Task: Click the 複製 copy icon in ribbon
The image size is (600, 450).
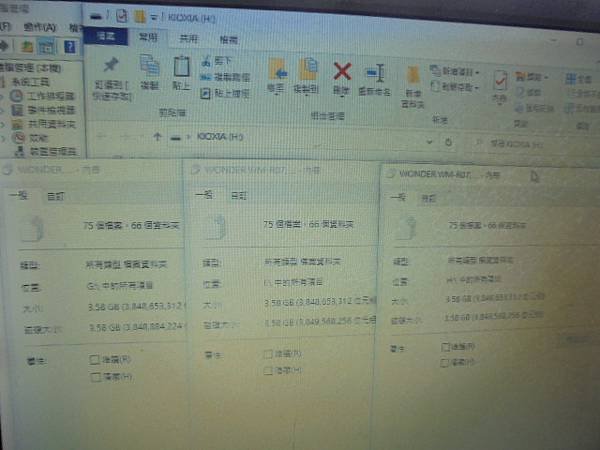Action: [x=150, y=65]
